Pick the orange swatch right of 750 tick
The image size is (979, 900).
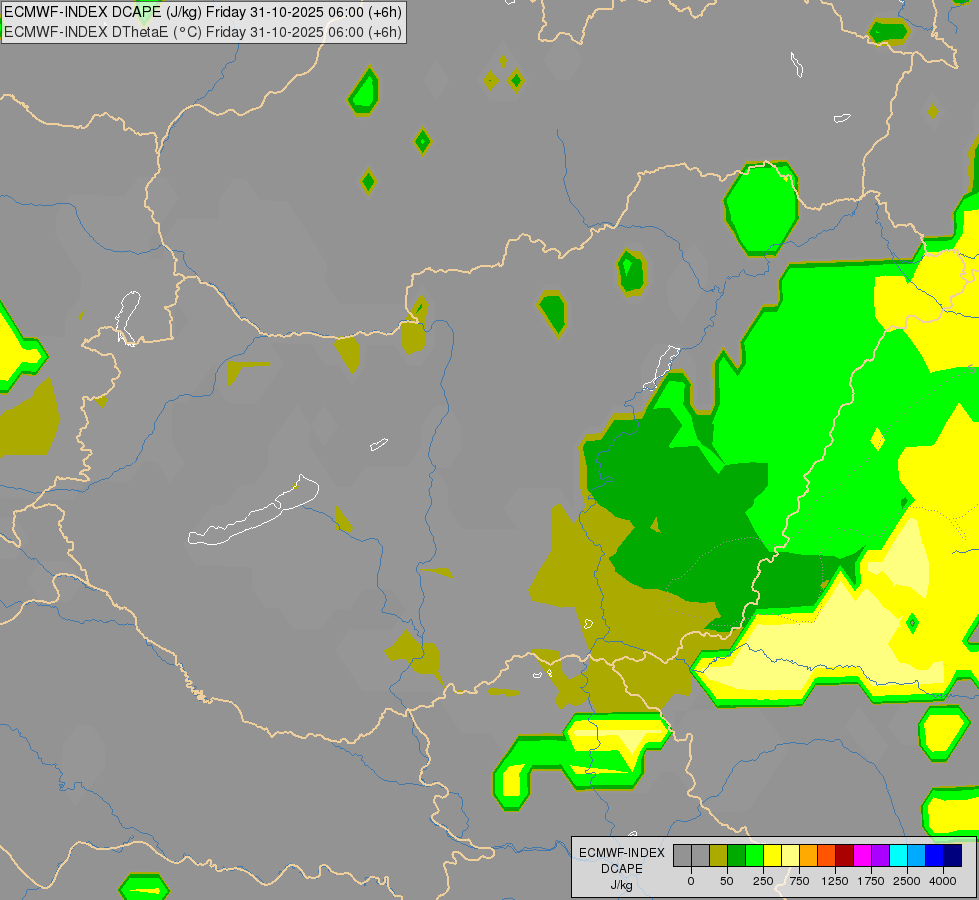tap(809, 855)
